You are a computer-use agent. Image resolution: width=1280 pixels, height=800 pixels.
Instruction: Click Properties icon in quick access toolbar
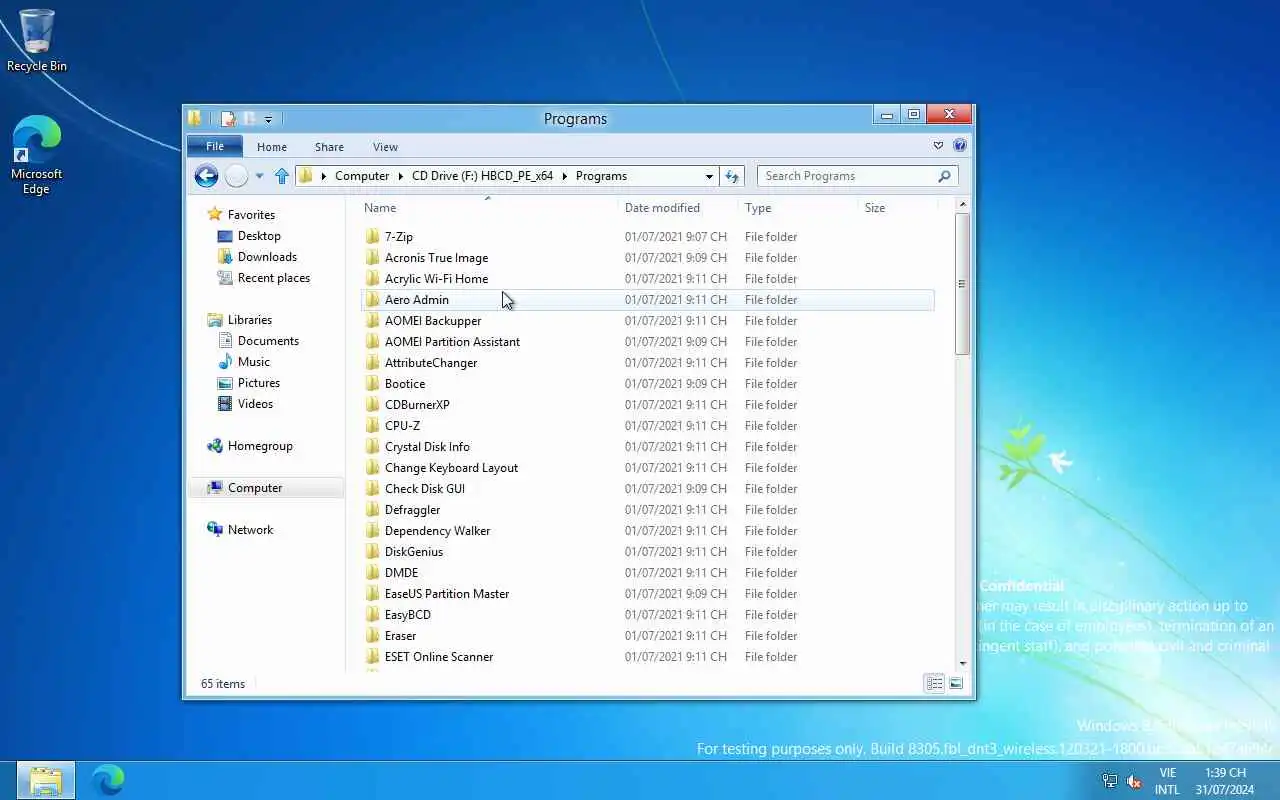(228, 119)
